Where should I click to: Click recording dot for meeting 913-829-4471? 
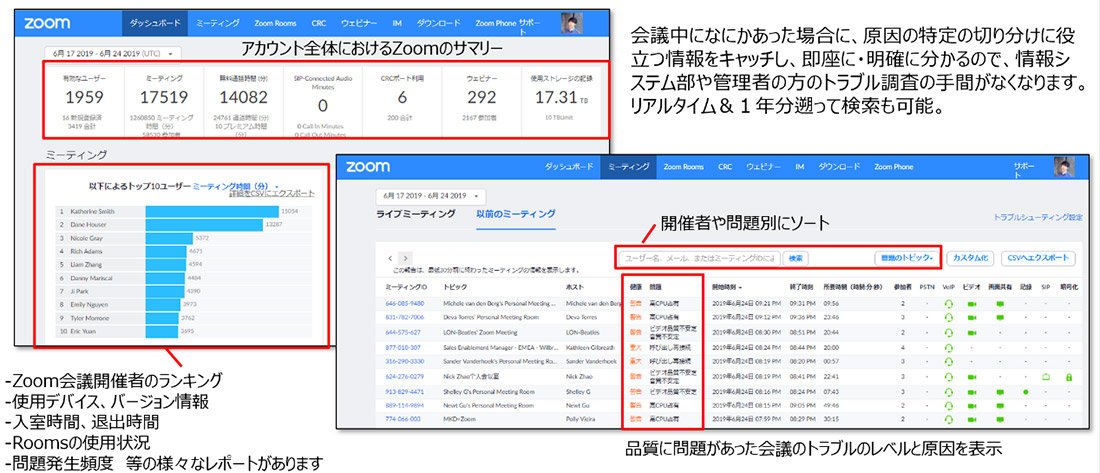[1026, 392]
